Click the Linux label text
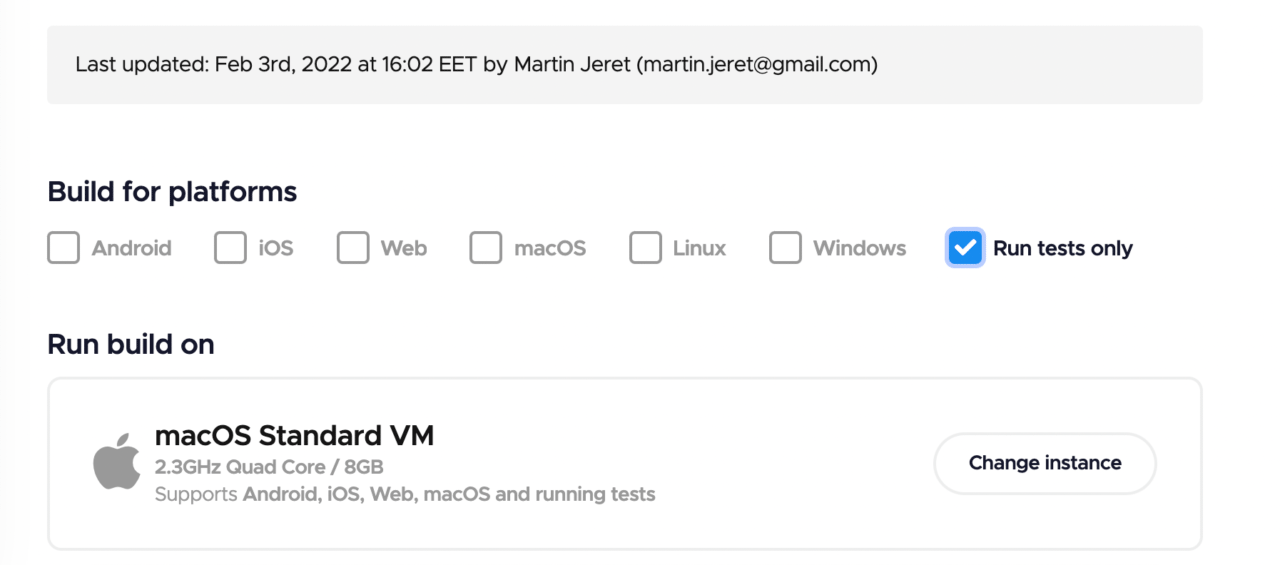This screenshot has height=565, width=1280. pos(700,248)
